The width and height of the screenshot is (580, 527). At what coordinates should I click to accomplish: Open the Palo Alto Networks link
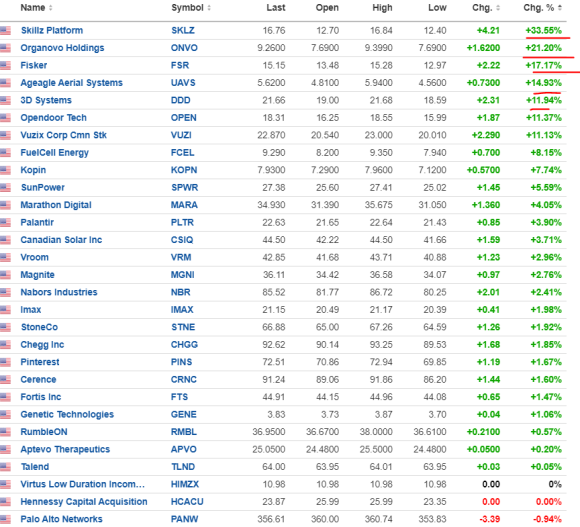(x=61, y=519)
